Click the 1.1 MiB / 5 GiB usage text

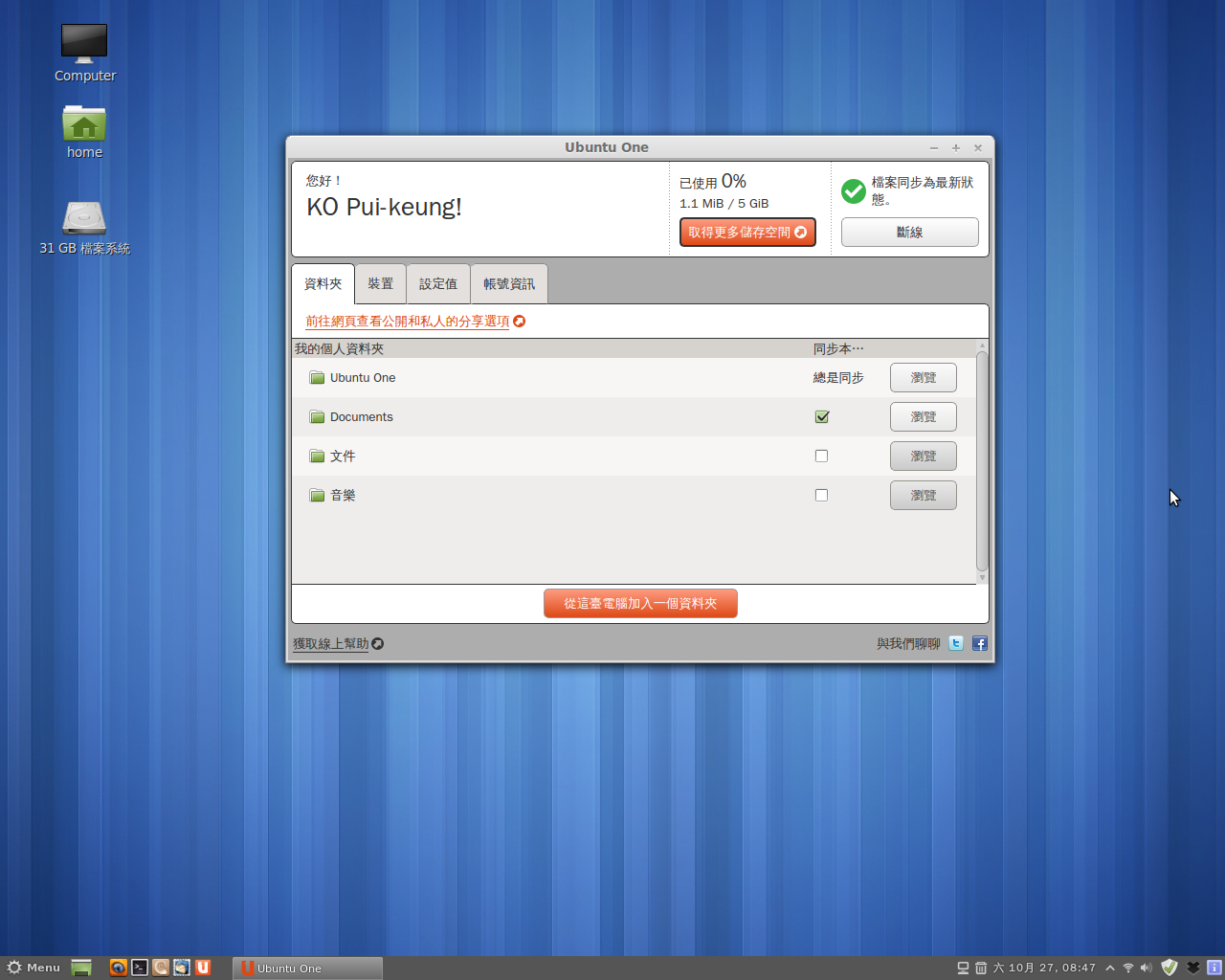pos(724,204)
